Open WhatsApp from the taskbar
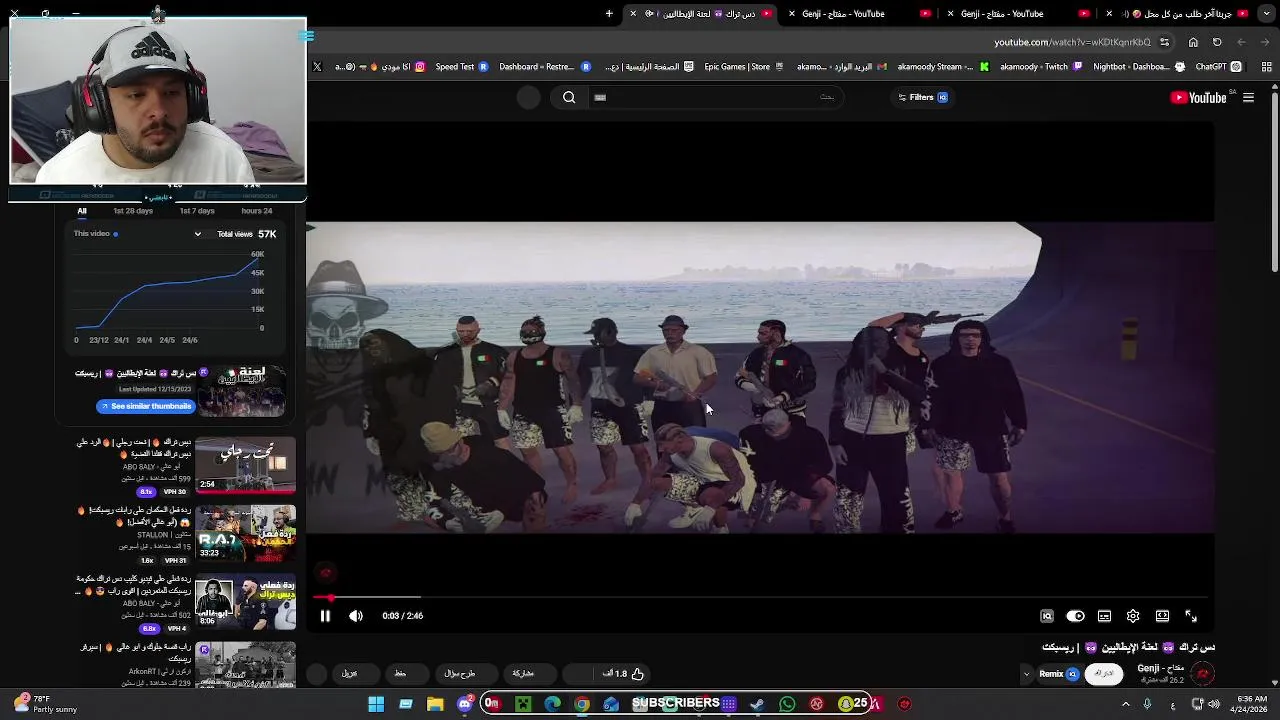The image size is (1280, 720). 787,704
